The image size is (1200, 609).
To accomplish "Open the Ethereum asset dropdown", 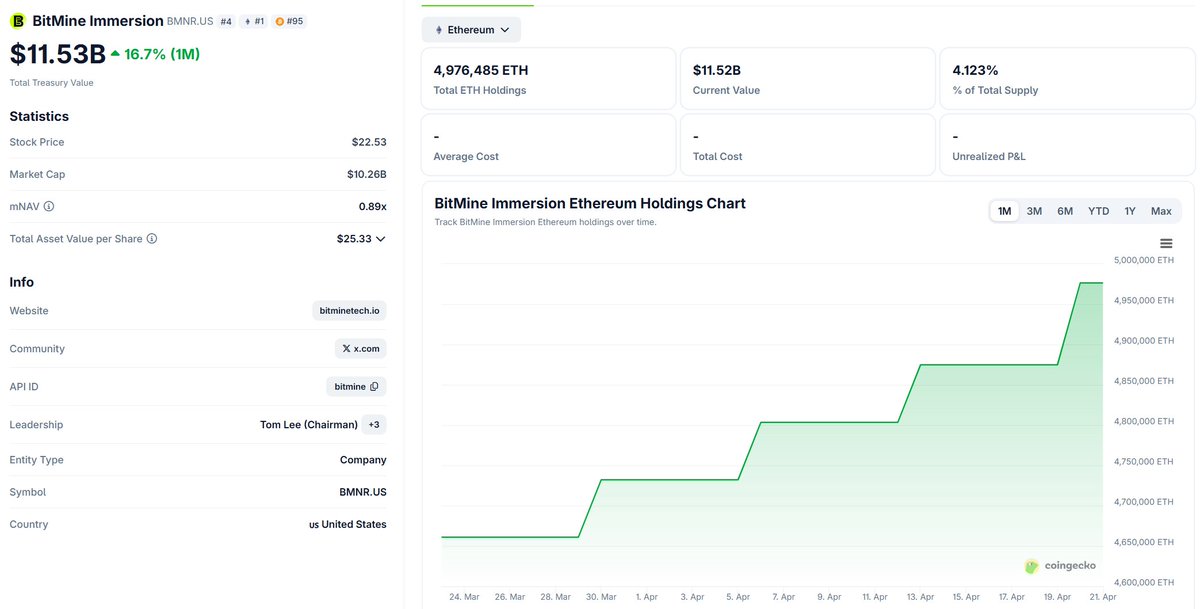I will (x=471, y=30).
